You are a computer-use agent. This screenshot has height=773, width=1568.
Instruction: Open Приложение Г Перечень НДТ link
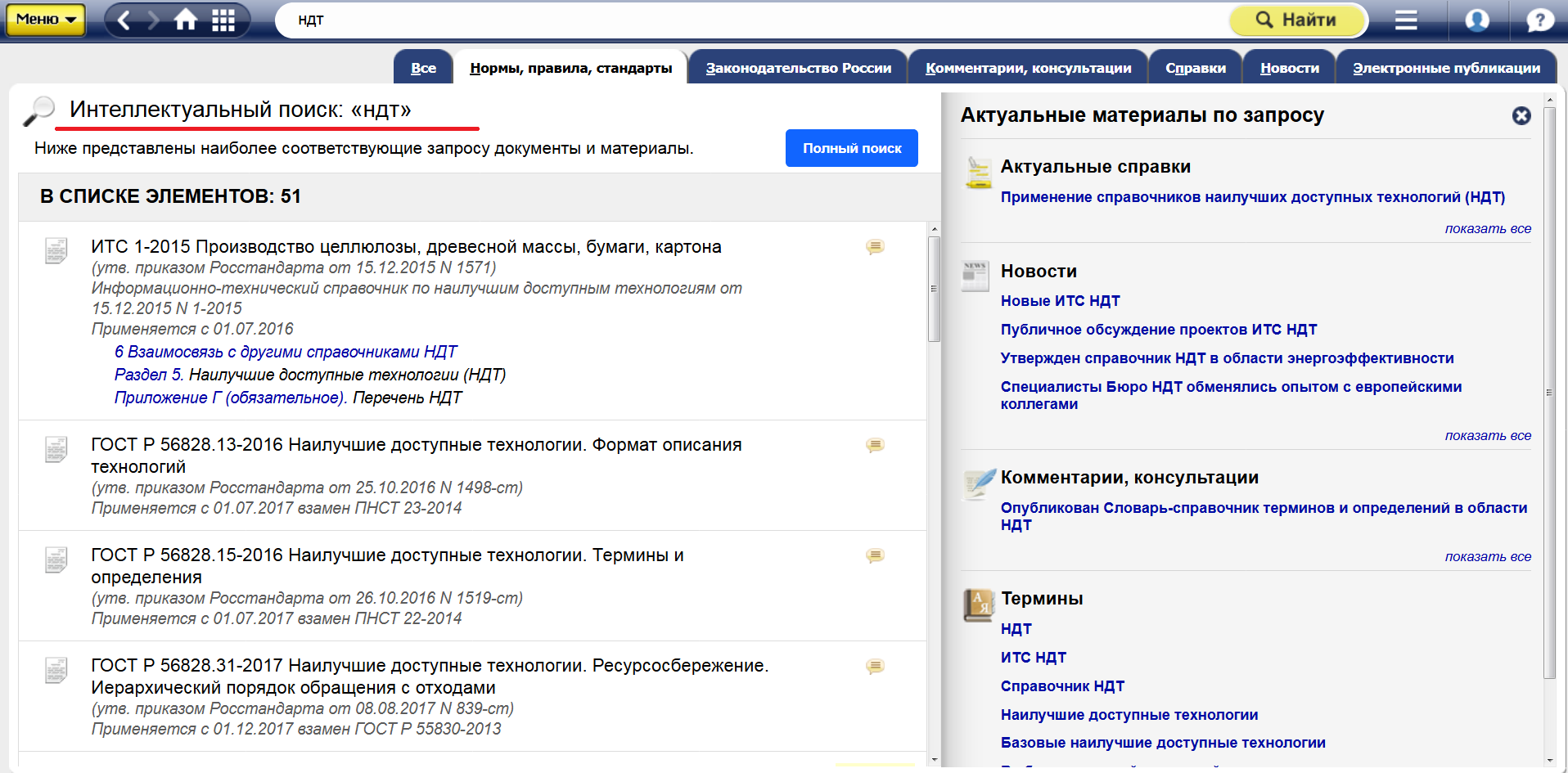[288, 398]
